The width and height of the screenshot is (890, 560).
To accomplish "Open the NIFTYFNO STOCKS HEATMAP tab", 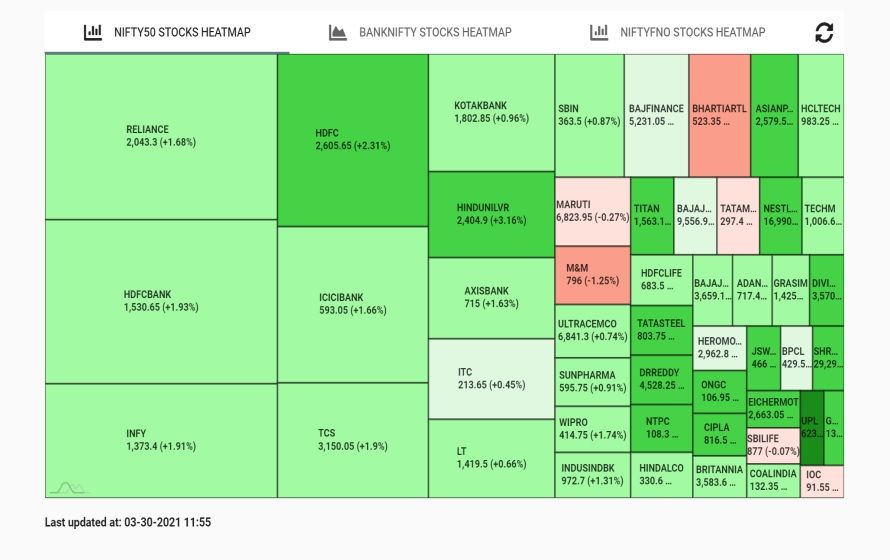I will [x=692, y=32].
